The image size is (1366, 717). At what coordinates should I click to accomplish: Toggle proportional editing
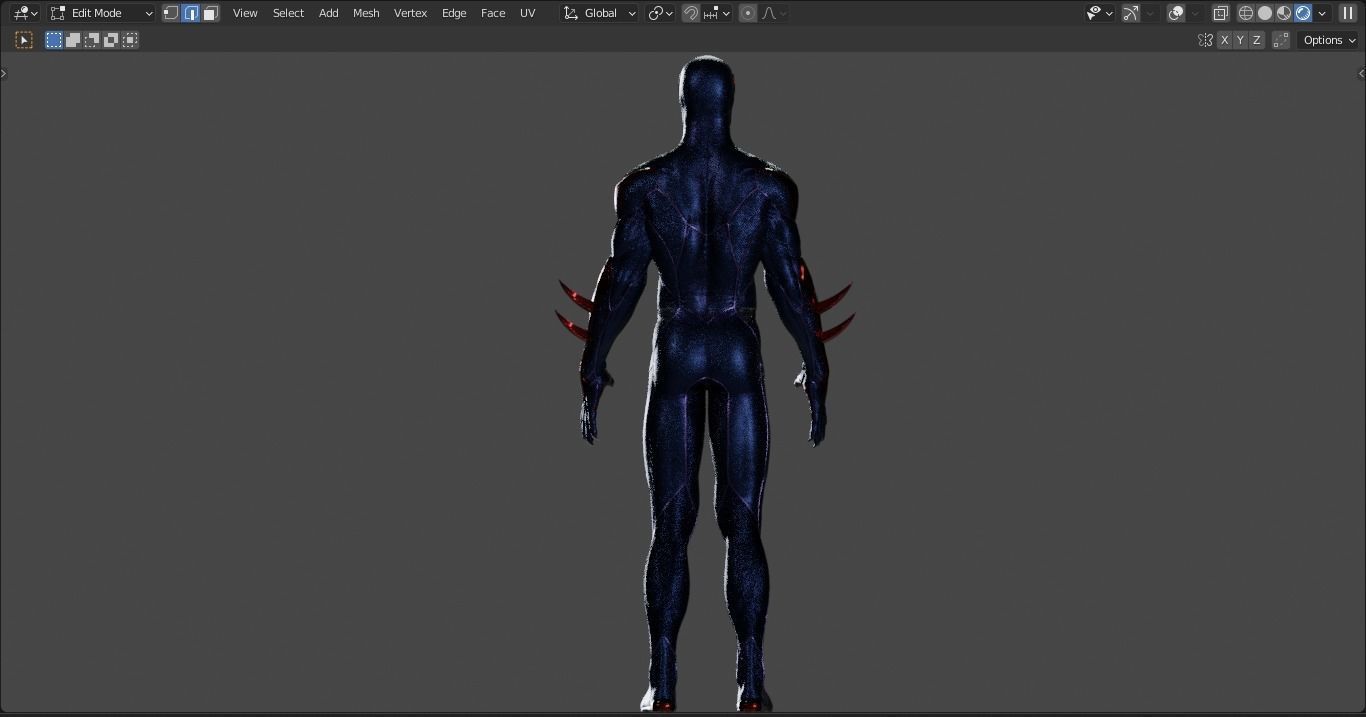tap(747, 13)
